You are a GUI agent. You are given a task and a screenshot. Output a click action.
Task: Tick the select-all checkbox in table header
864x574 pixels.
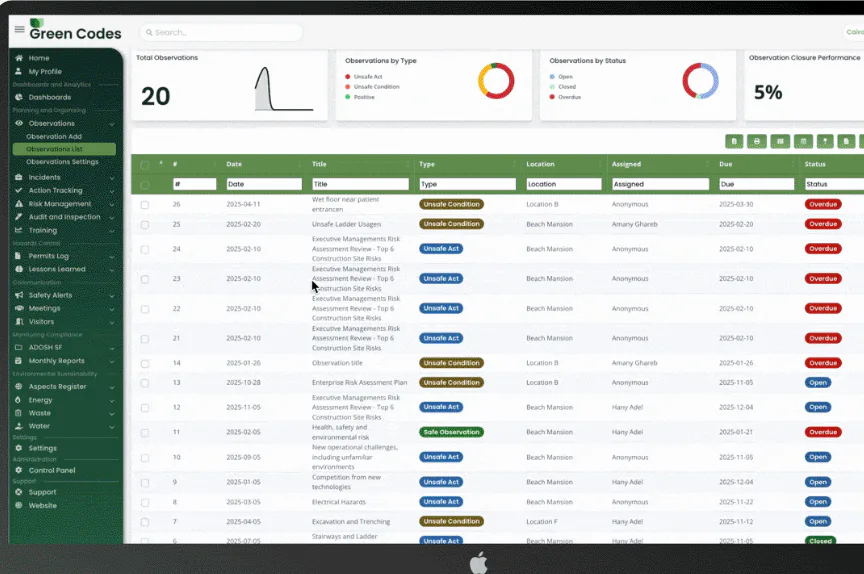(x=144, y=165)
